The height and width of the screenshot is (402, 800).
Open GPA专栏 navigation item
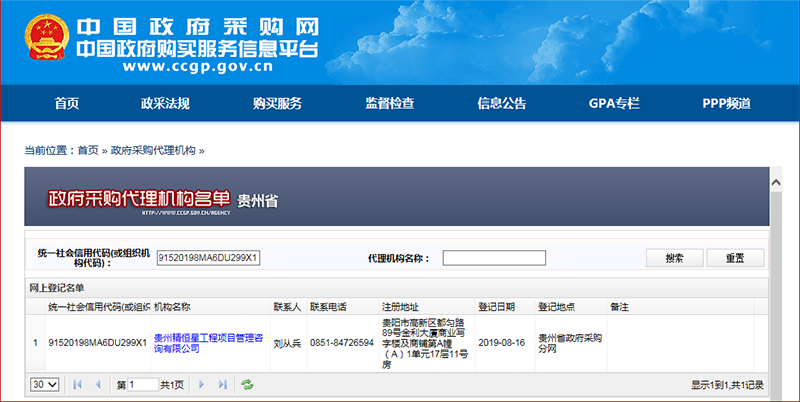pos(614,104)
